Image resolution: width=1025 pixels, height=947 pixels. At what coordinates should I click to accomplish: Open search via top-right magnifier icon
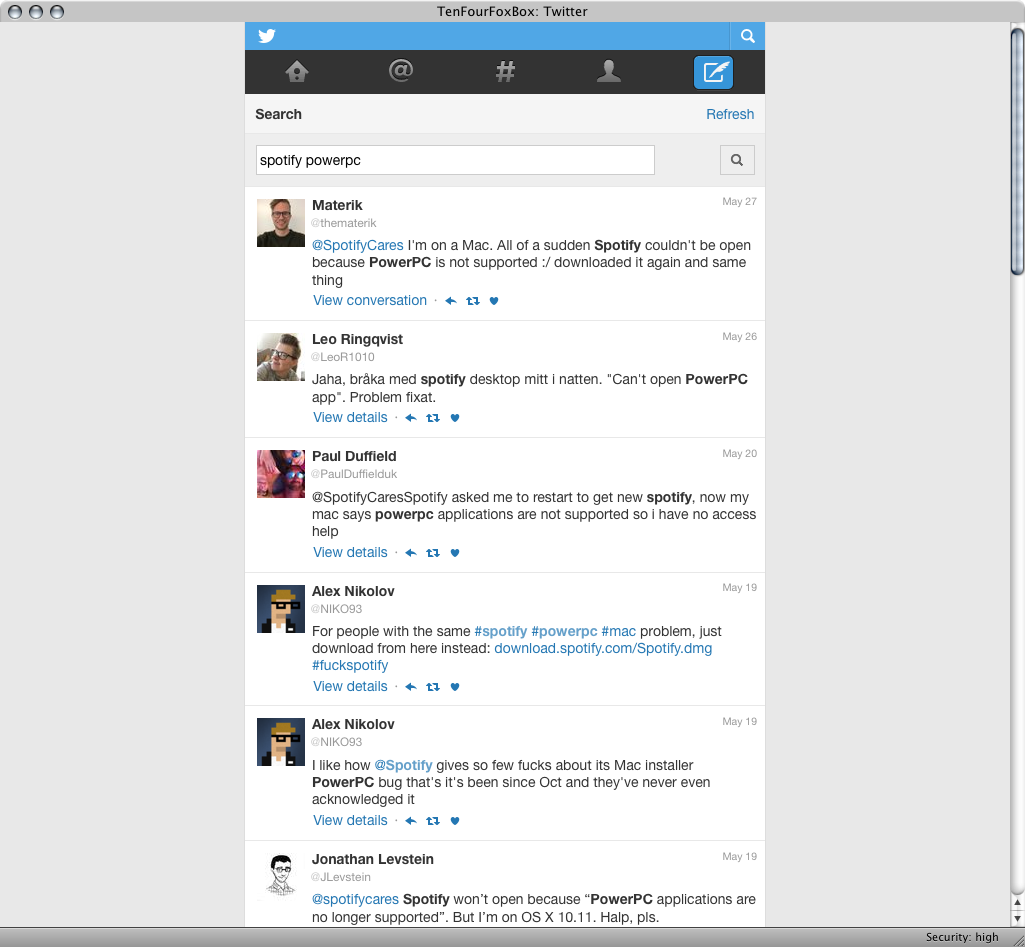pyautogui.click(x=747, y=36)
